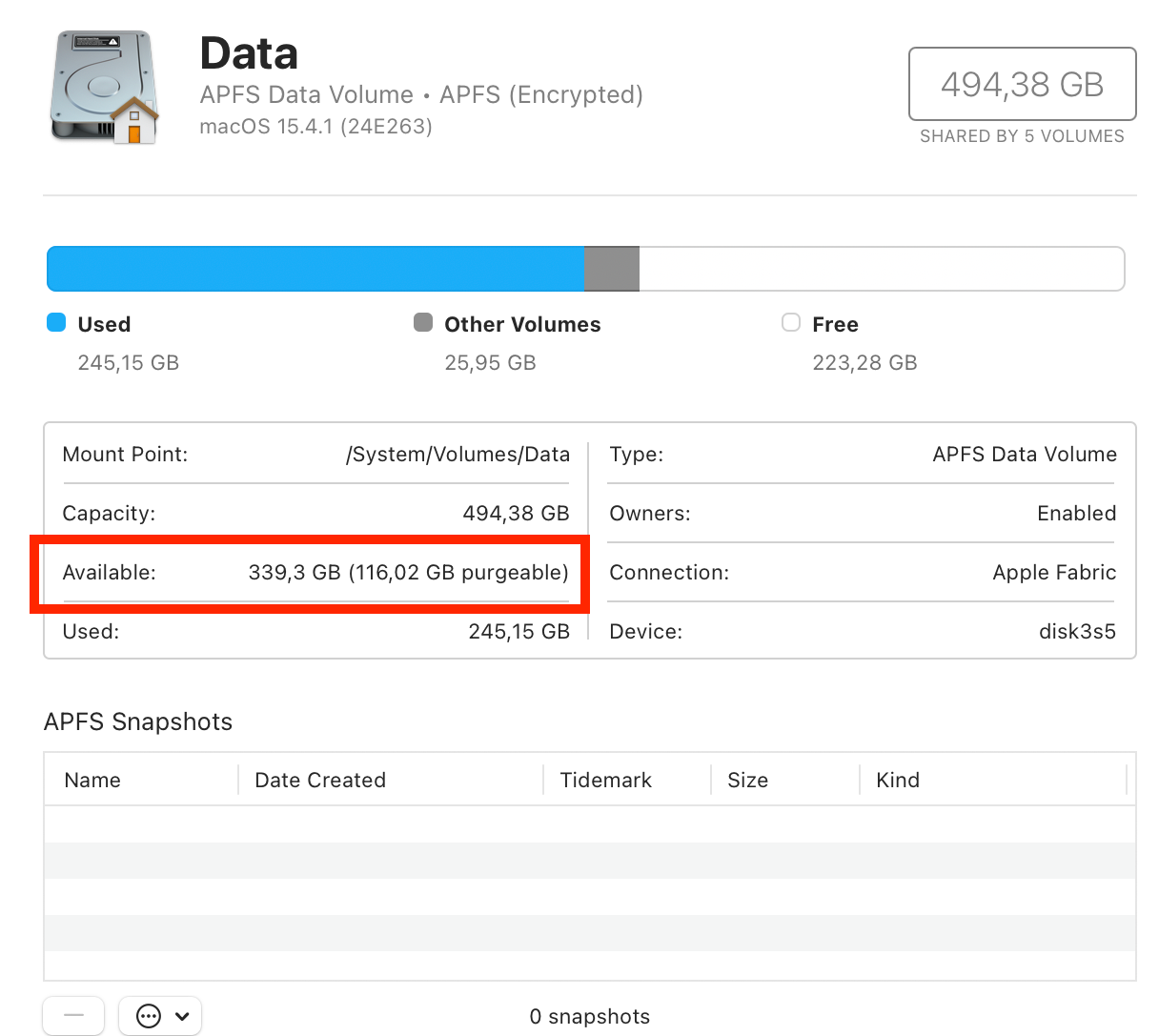Click the Free 223,28 GB value
Screen dimensions: 1159x1036
pyautogui.click(x=864, y=362)
